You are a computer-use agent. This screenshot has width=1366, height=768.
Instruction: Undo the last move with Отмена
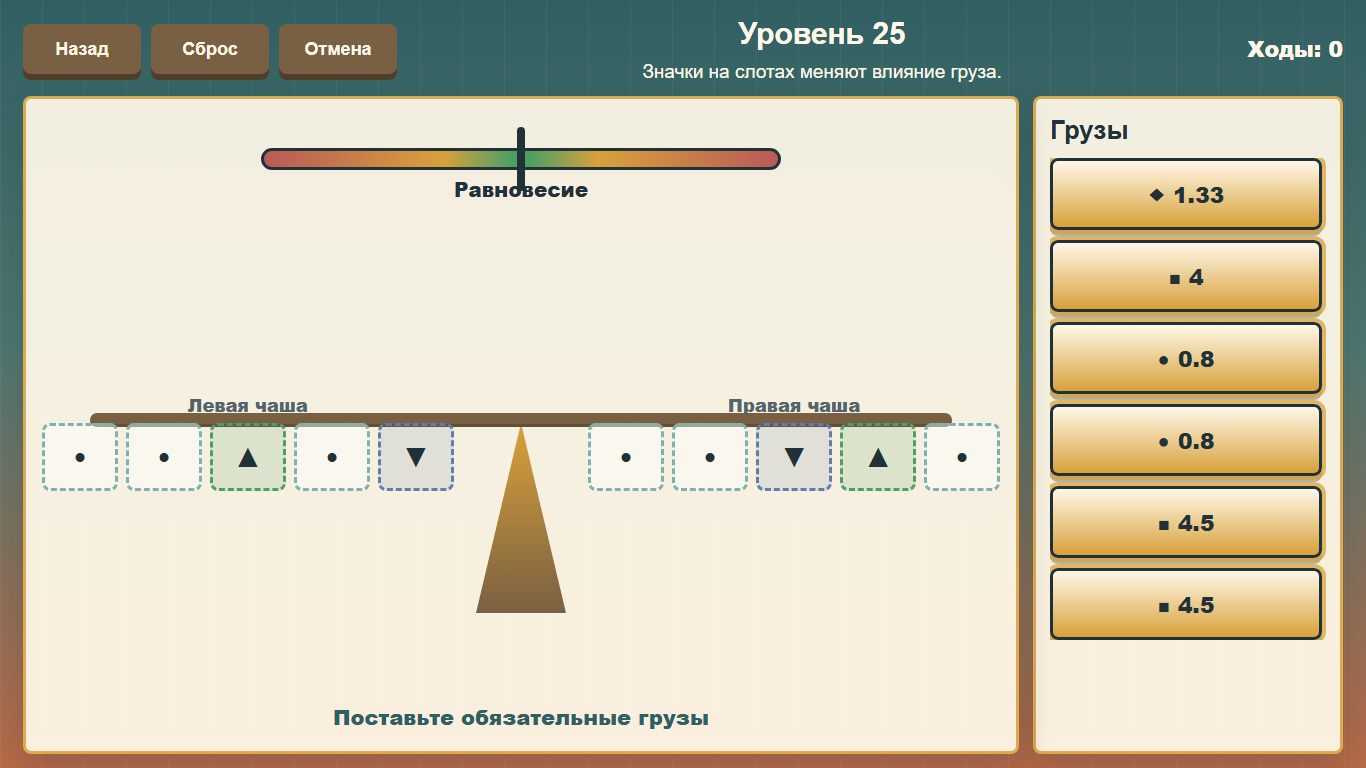338,49
